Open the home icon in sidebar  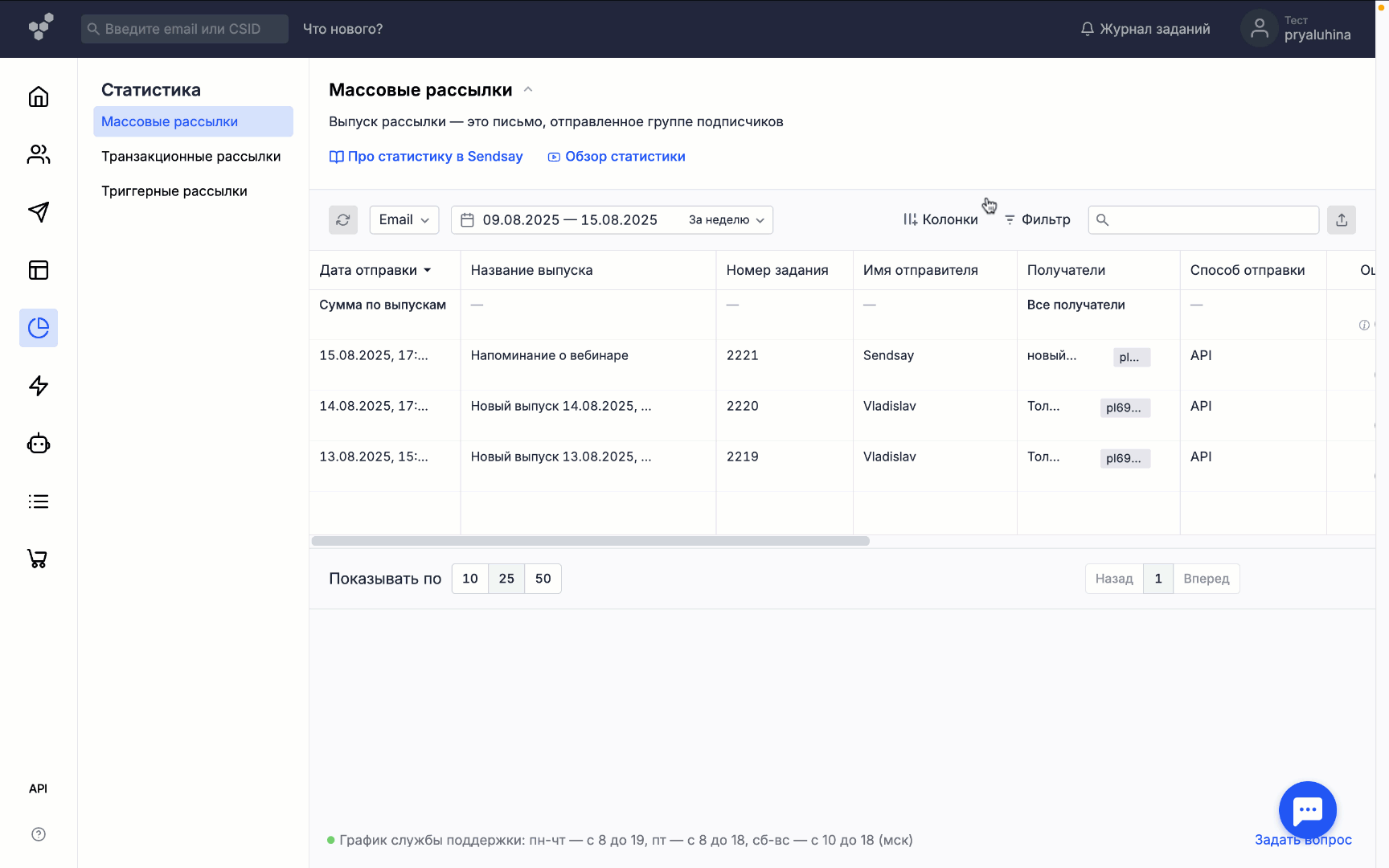[x=39, y=97]
